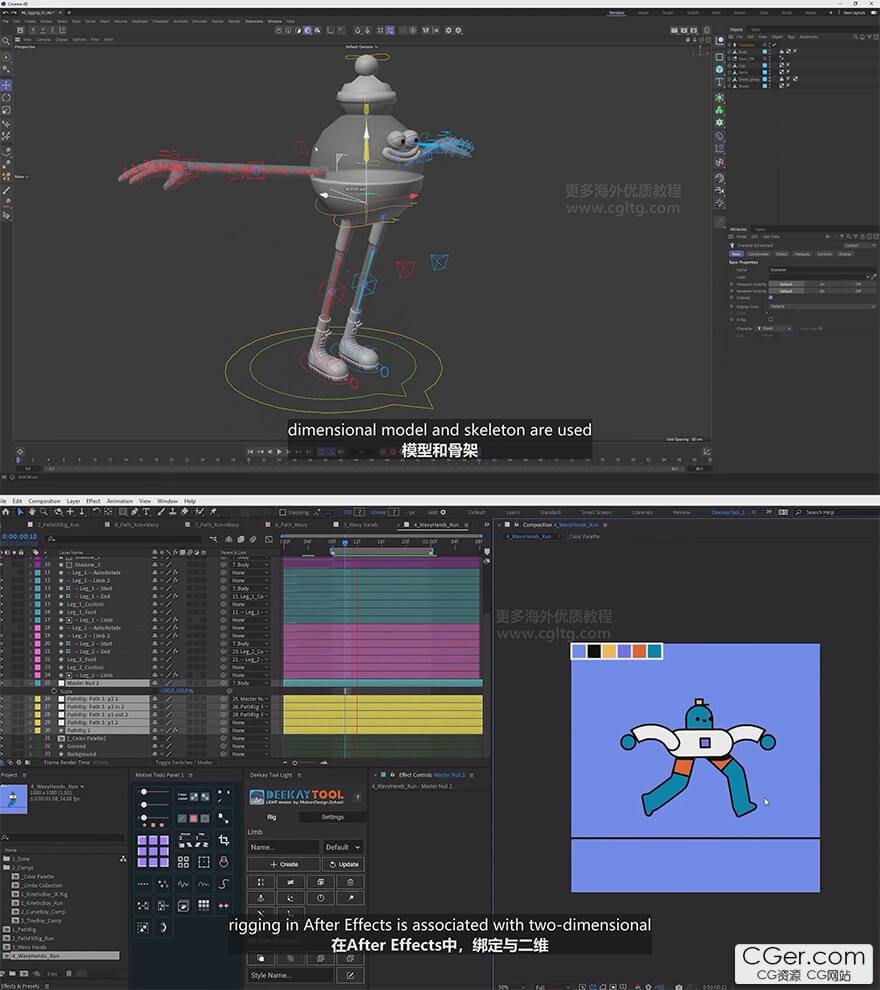The width and height of the screenshot is (880, 990).
Task: Click the Motion Tools four-squares grid icon
Action: 183,862
